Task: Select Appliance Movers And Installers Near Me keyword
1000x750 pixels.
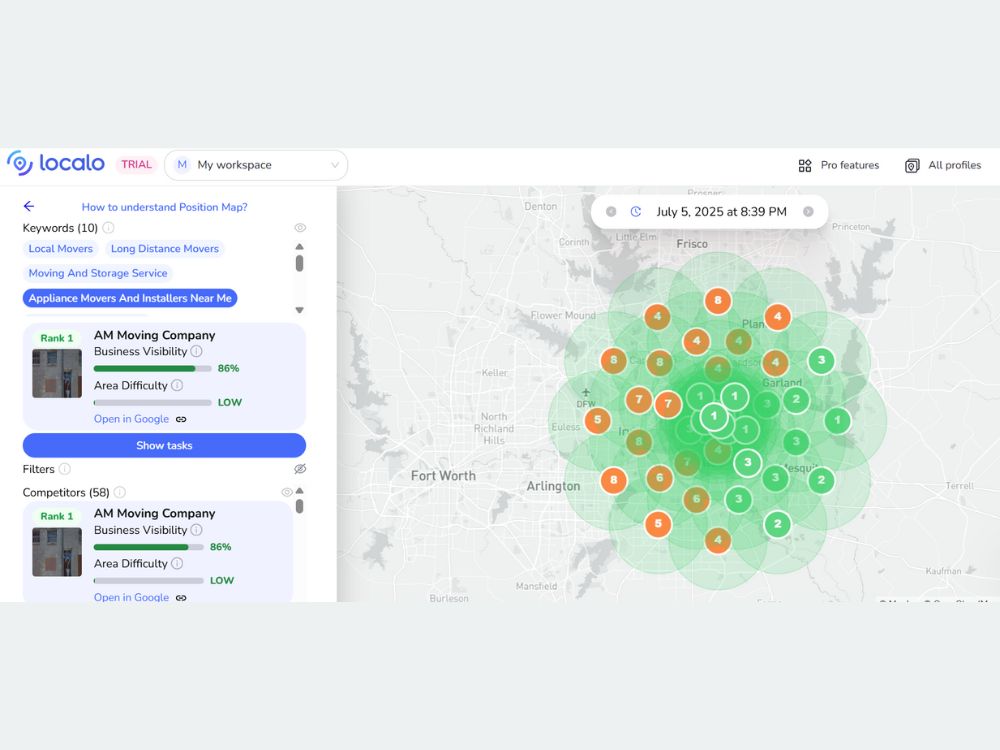Action: 130,298
